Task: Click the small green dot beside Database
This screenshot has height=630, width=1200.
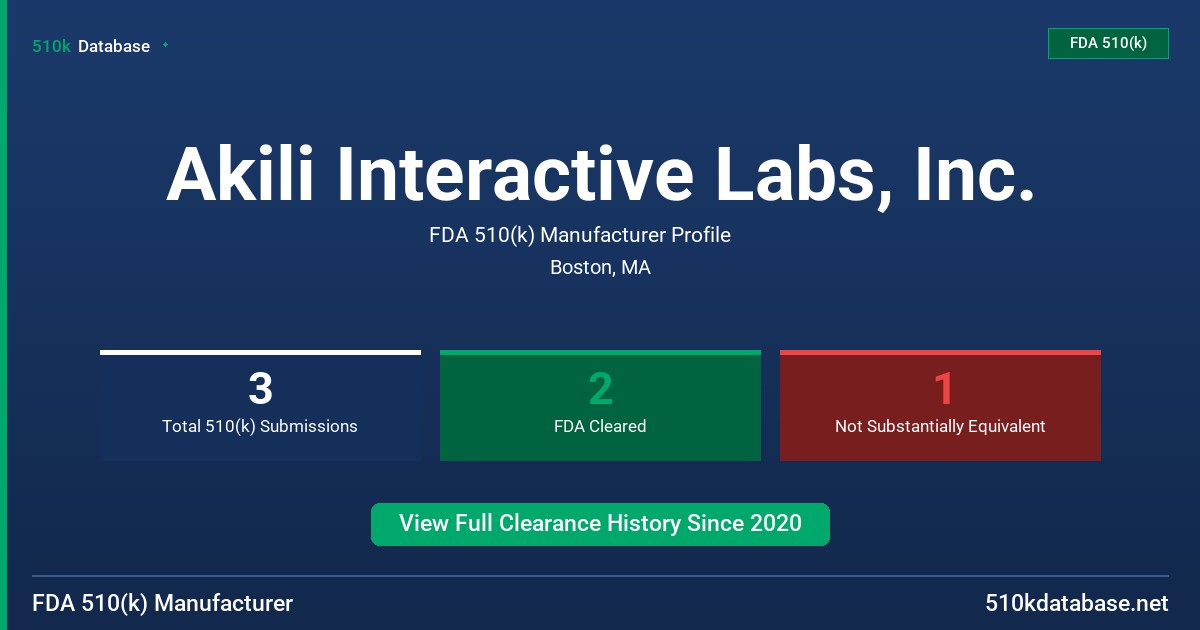Action: (165, 45)
